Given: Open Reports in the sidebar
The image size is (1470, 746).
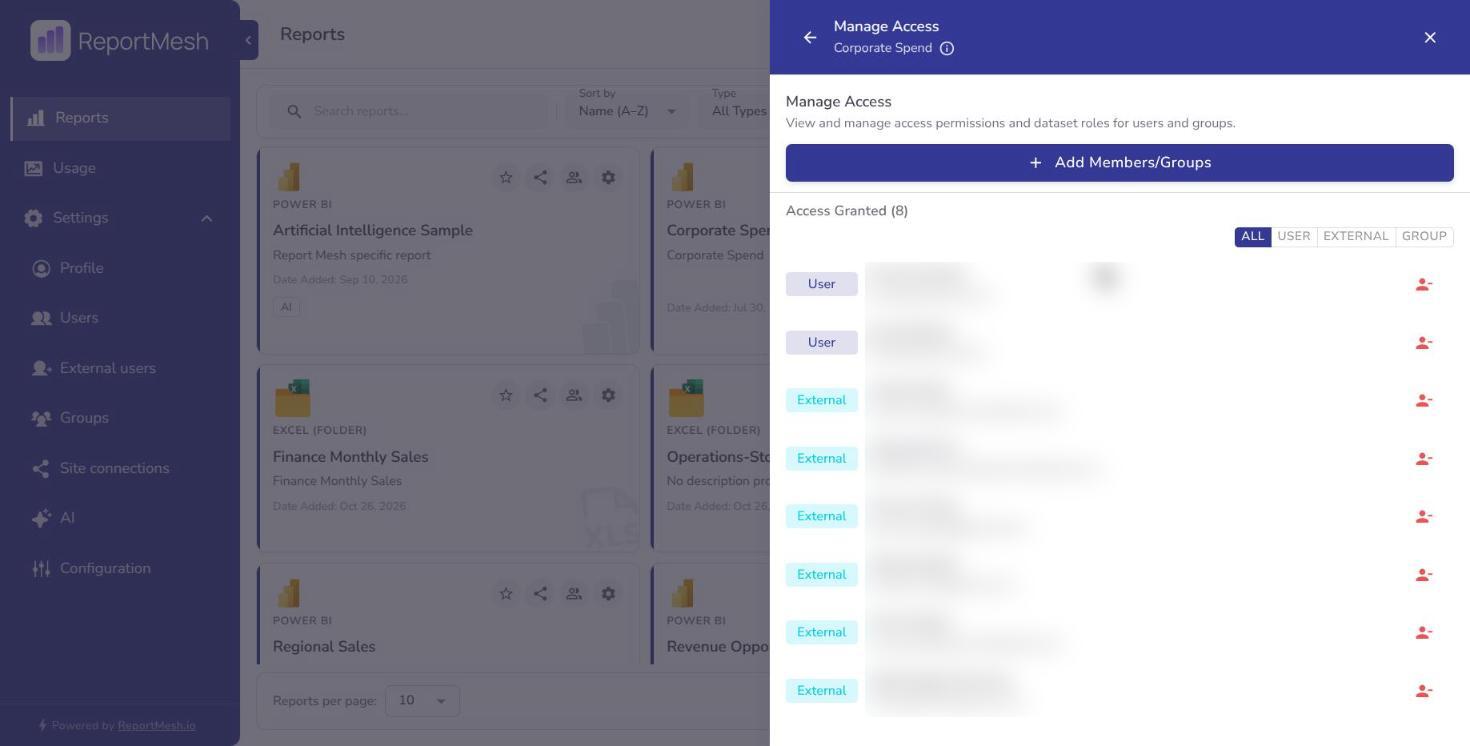Looking at the screenshot, I should (x=121, y=118).
